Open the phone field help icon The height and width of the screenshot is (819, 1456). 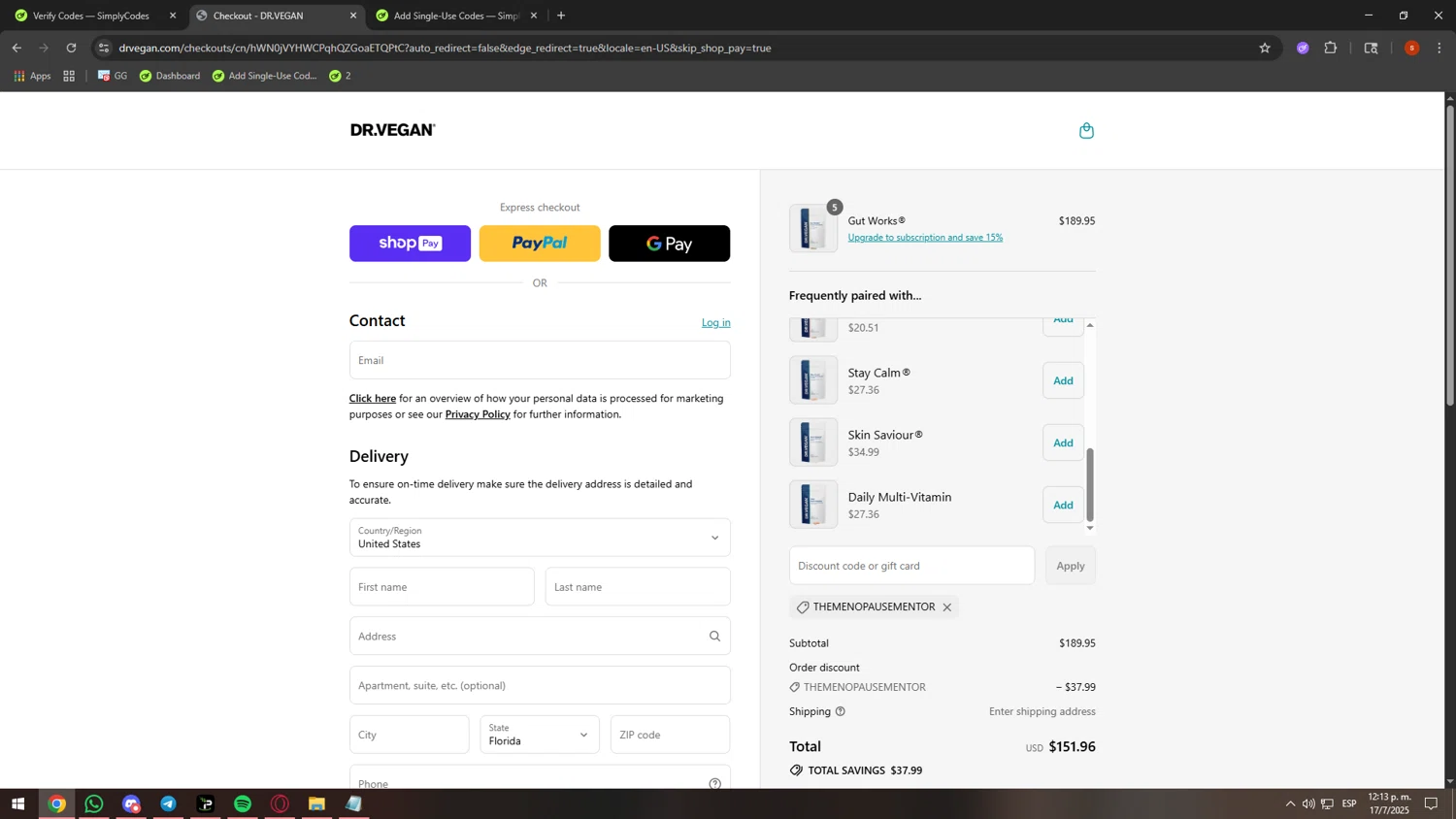point(714,783)
